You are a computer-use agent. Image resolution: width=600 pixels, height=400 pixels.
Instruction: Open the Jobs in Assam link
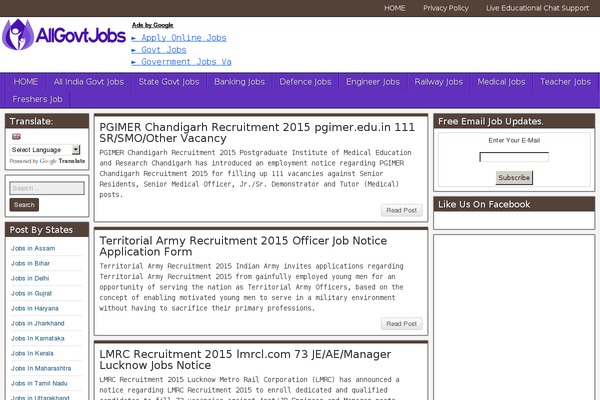tap(33, 248)
